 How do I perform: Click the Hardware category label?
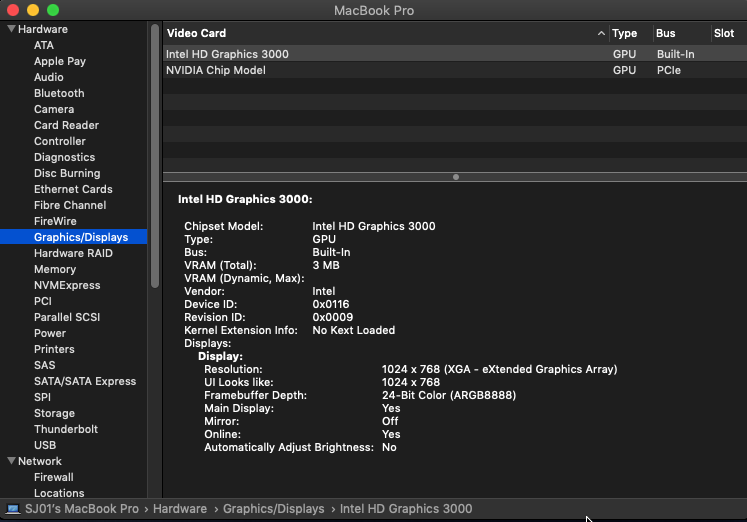coord(42,29)
